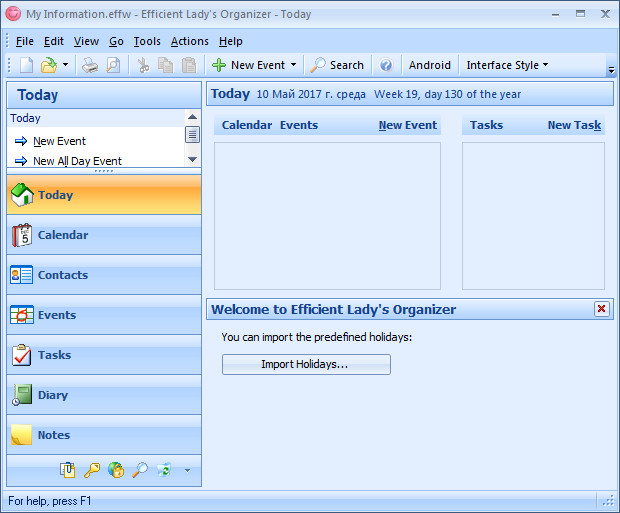Click the Calendar page icon in sidebar

tap(22, 235)
